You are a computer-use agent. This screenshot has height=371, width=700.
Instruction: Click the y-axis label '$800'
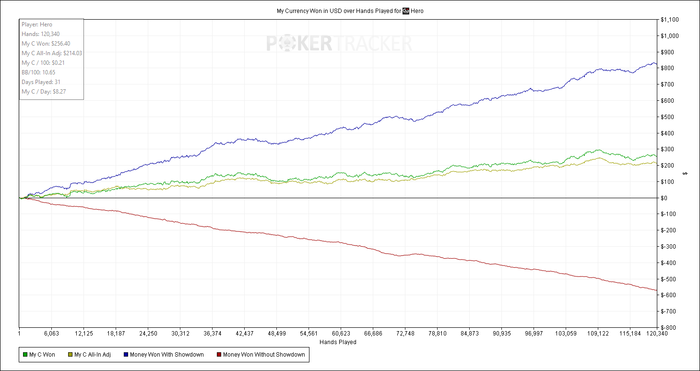point(666,68)
